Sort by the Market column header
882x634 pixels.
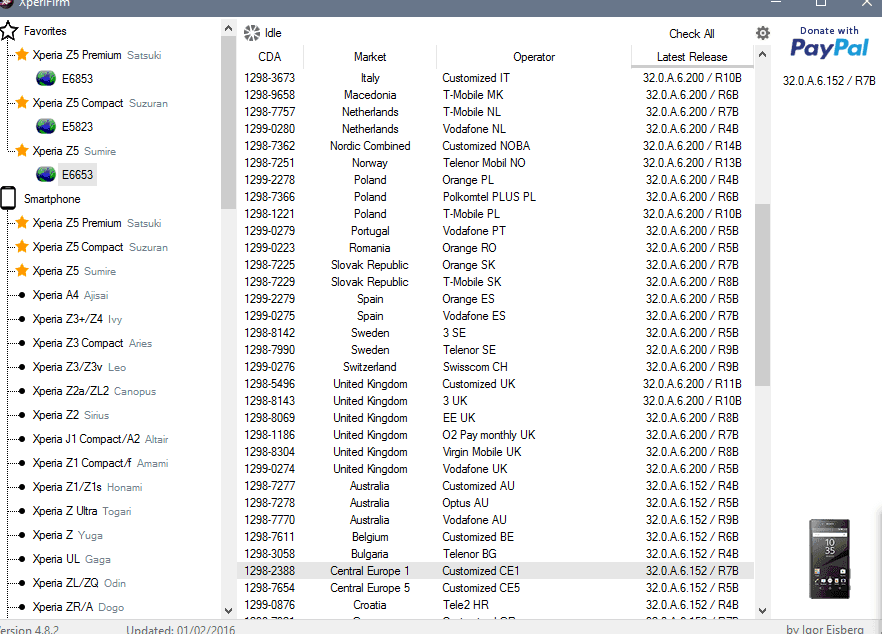pyautogui.click(x=370, y=57)
